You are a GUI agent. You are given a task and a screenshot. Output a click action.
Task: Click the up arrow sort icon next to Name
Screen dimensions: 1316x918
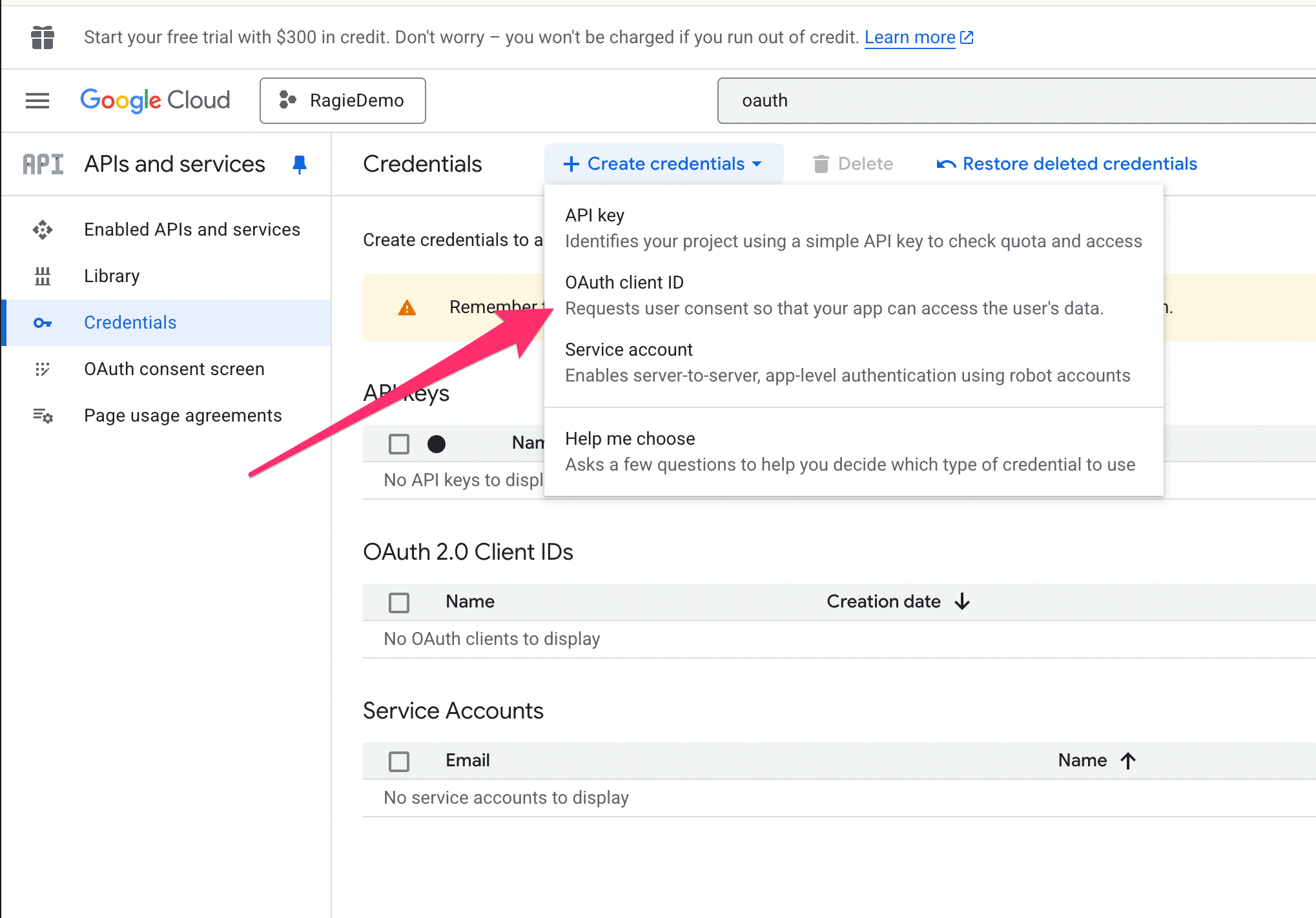[1128, 760]
